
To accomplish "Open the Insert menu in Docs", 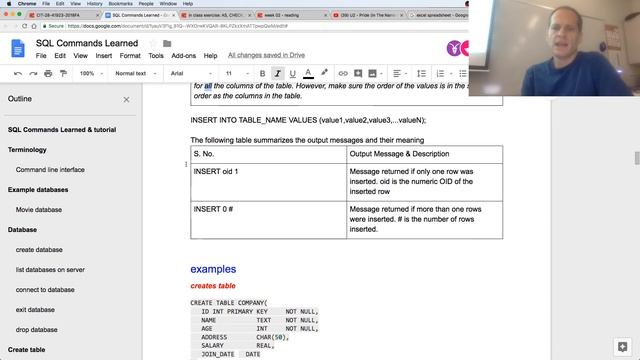I will point(104,56).
